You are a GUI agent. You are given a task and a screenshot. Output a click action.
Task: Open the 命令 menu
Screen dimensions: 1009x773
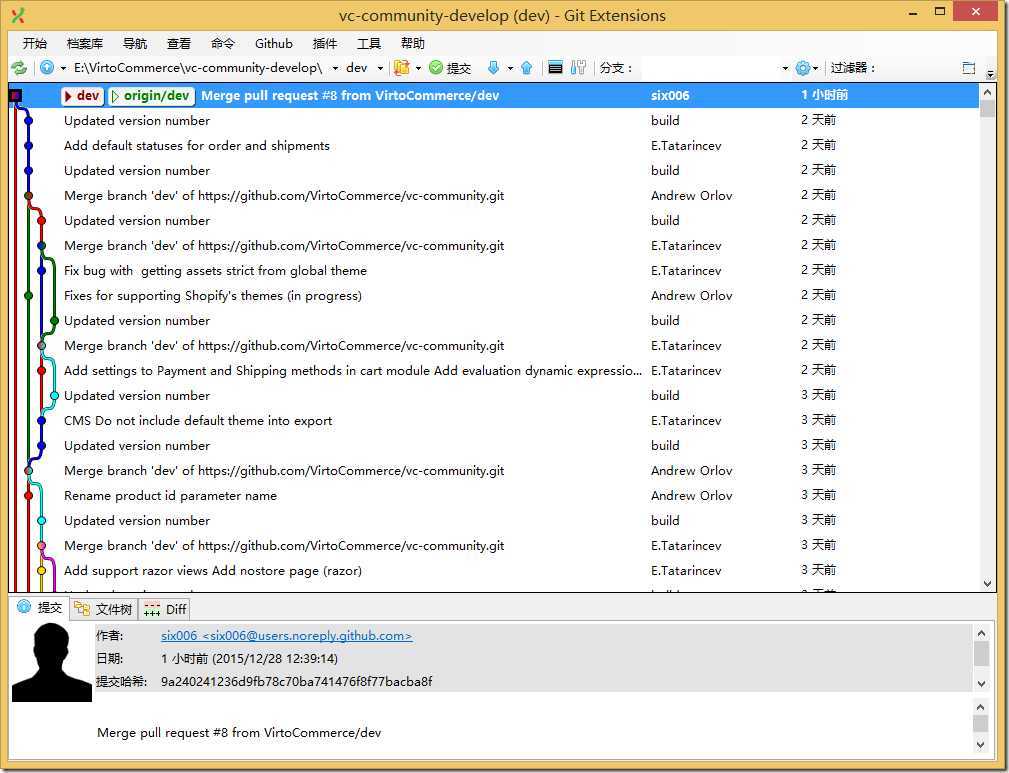(x=223, y=43)
